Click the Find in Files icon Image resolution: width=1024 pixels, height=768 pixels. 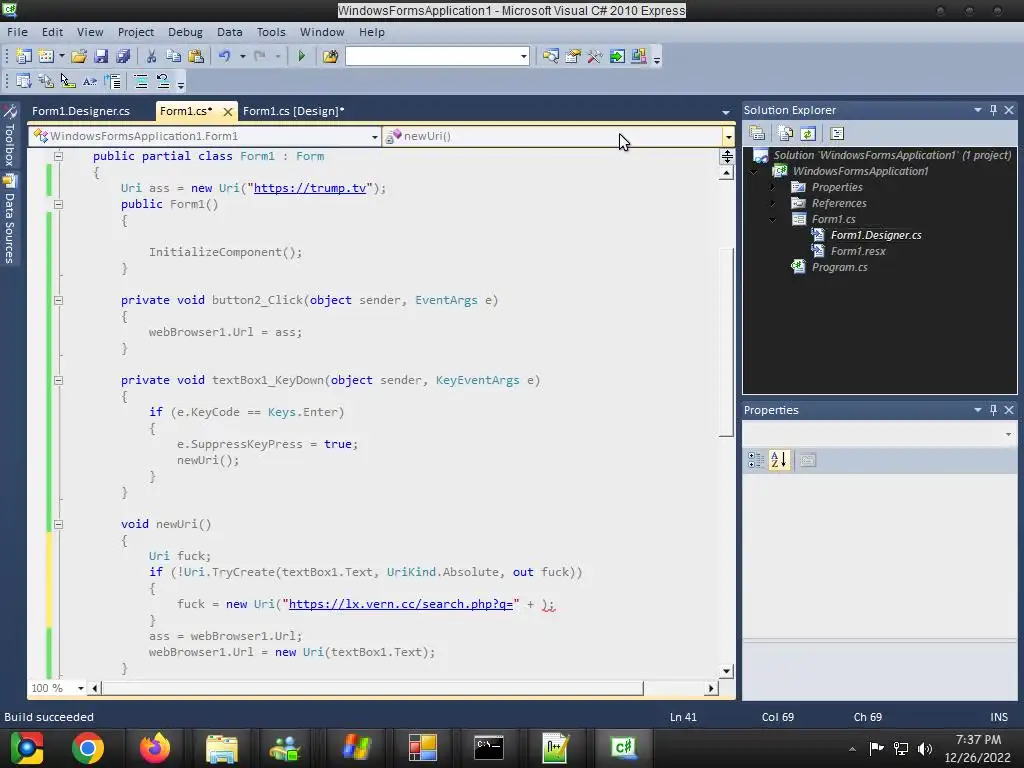[330, 56]
